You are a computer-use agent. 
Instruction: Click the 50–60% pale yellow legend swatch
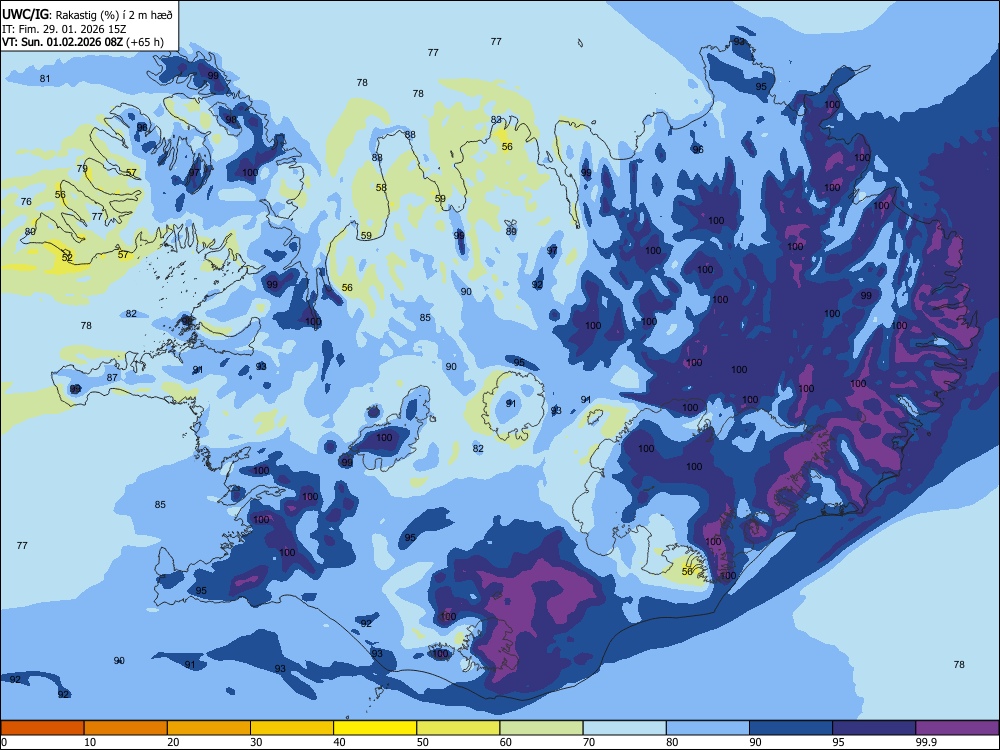click(458, 728)
